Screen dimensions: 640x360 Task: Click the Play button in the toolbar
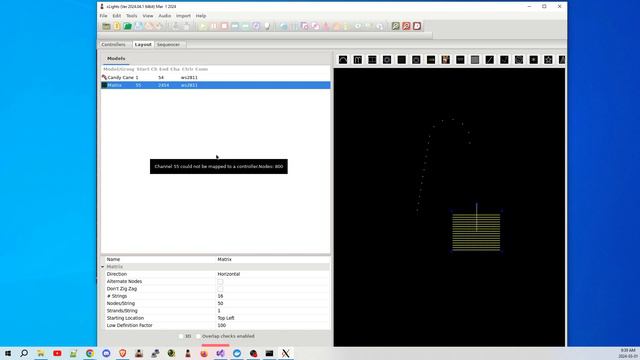point(203,26)
